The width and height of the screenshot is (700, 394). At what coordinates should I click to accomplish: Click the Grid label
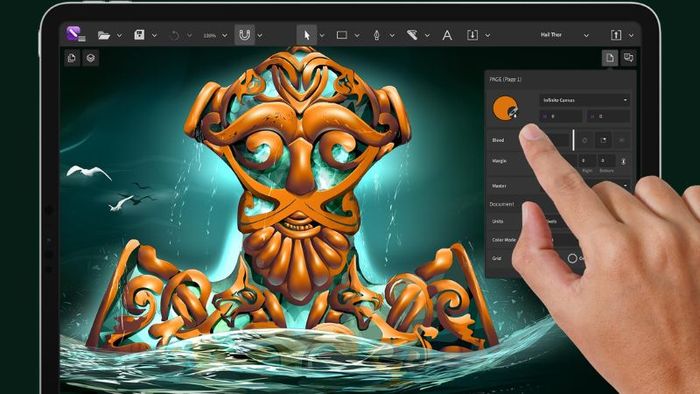pyautogui.click(x=496, y=258)
